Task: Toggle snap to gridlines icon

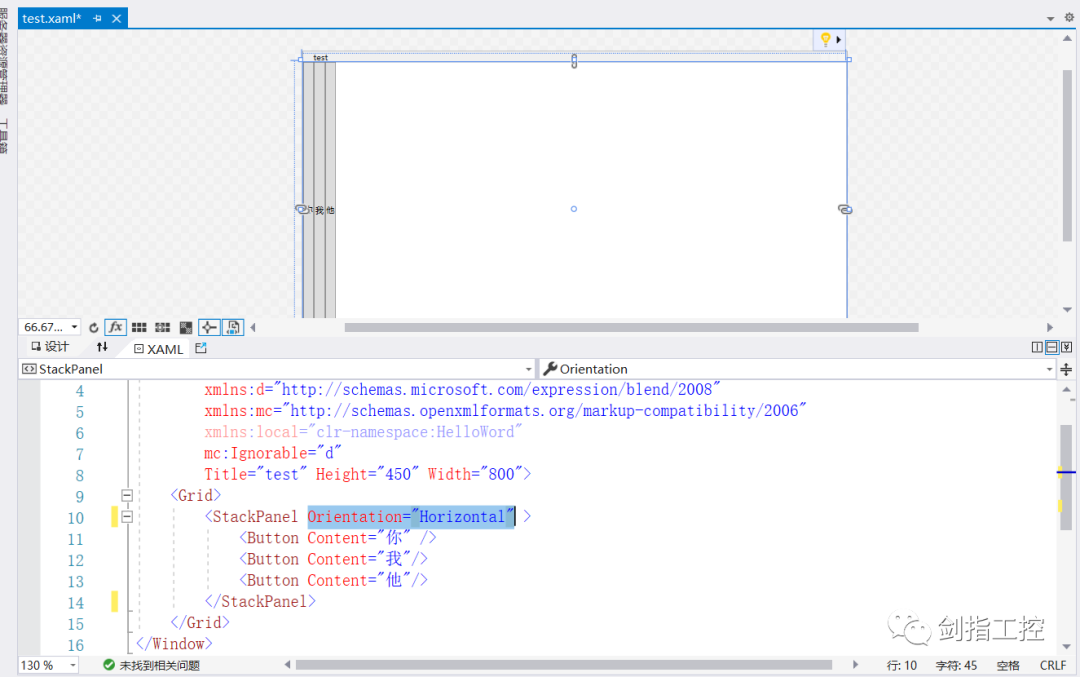Action: tap(163, 328)
